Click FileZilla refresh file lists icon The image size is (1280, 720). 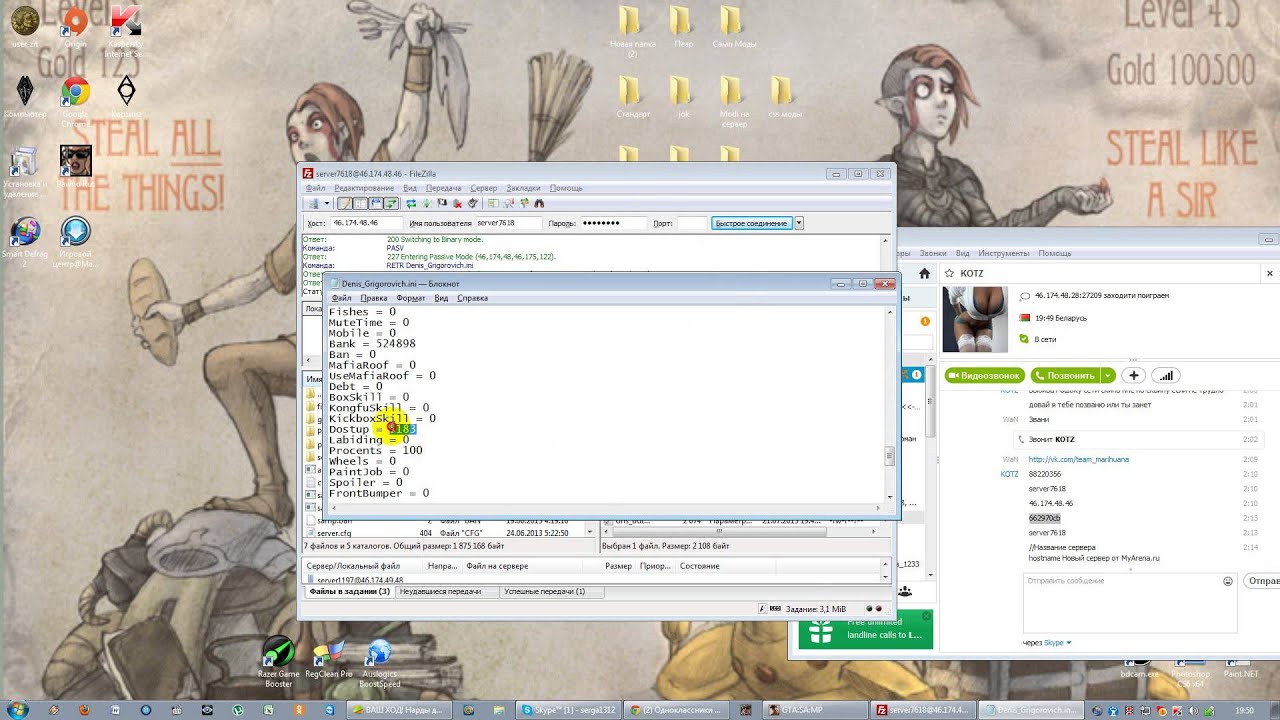(411, 204)
